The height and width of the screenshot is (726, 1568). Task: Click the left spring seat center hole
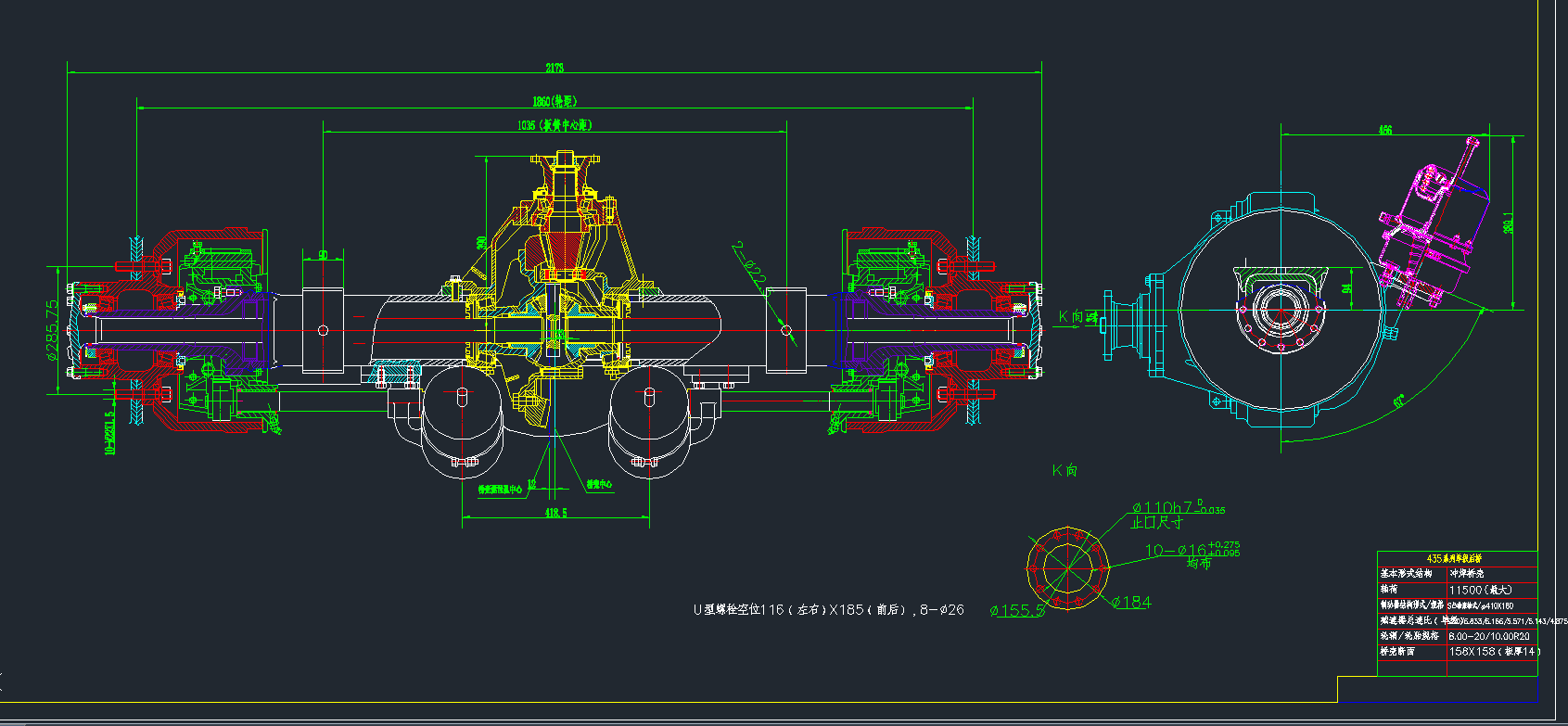323,330
